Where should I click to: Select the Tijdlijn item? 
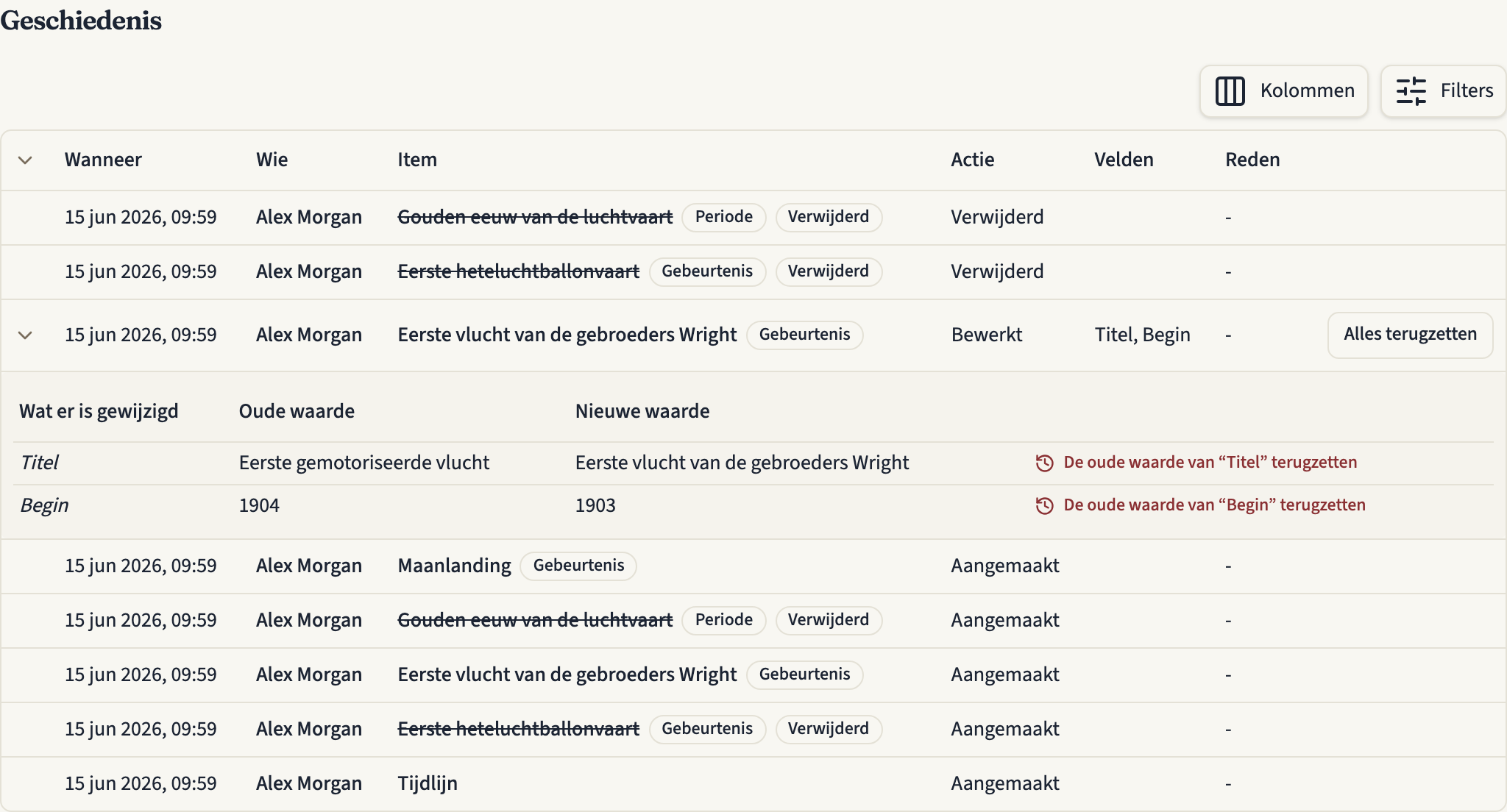click(428, 783)
